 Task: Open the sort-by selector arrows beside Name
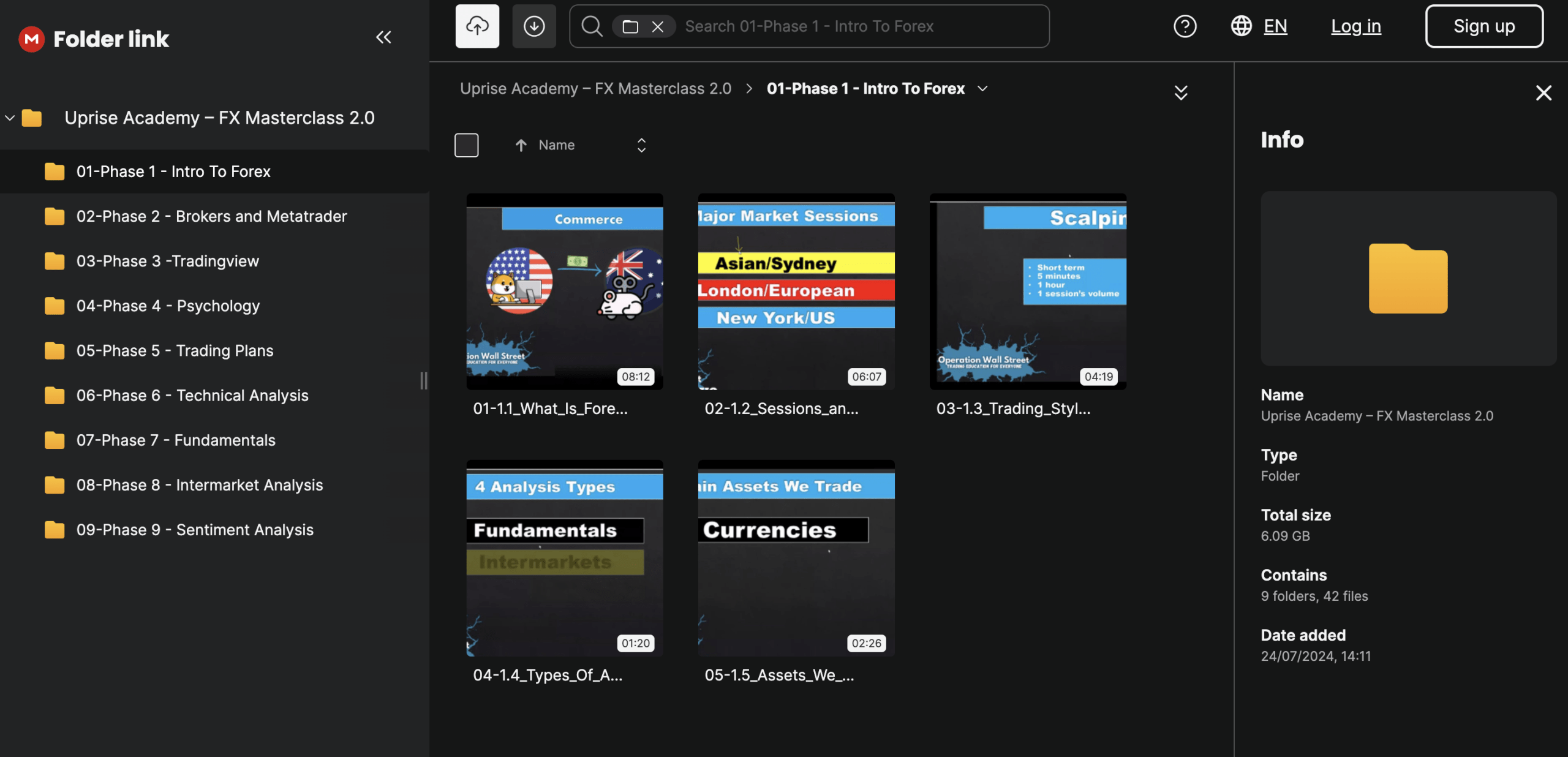click(x=641, y=145)
